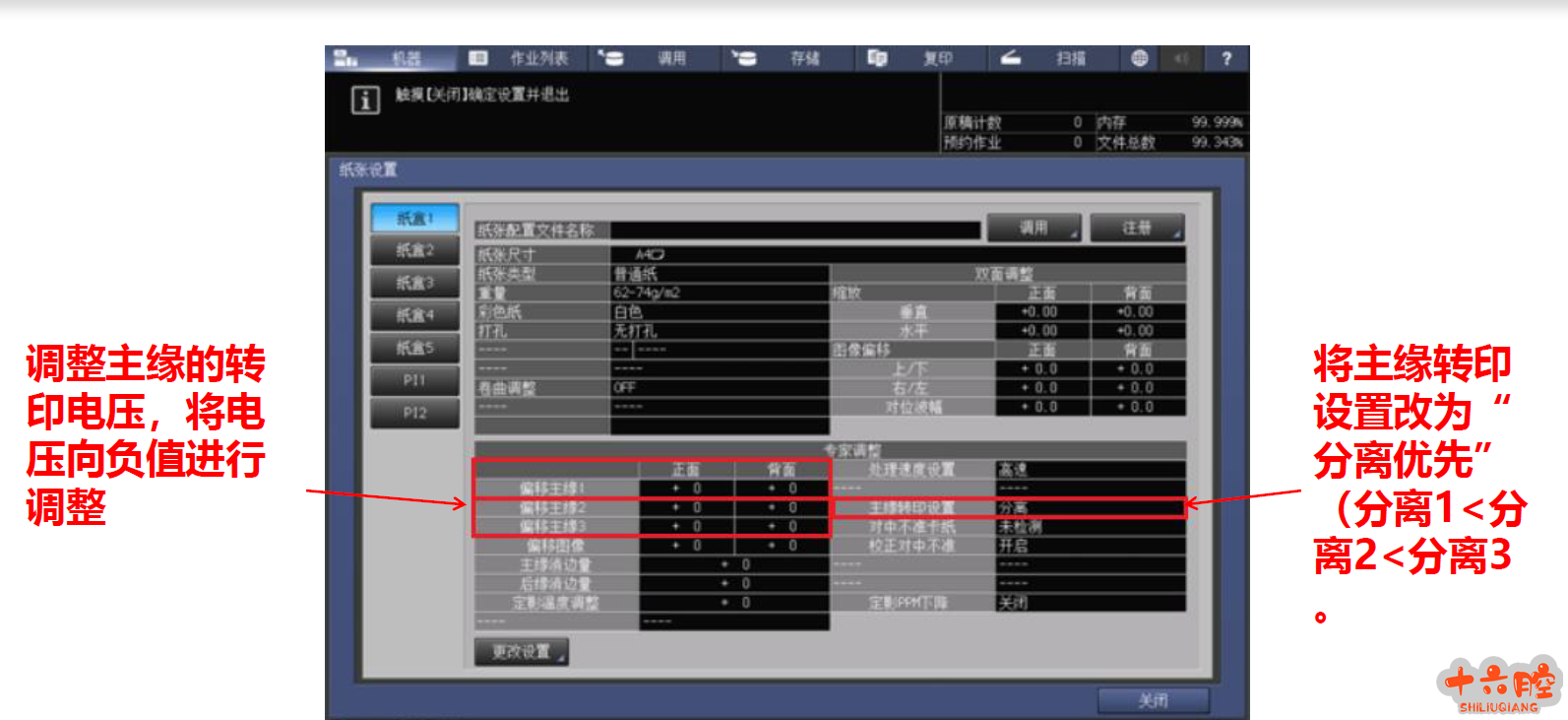Screen dimensions: 1568x720
Task: Click the info icon beside the message
Action: pyautogui.click(x=365, y=99)
